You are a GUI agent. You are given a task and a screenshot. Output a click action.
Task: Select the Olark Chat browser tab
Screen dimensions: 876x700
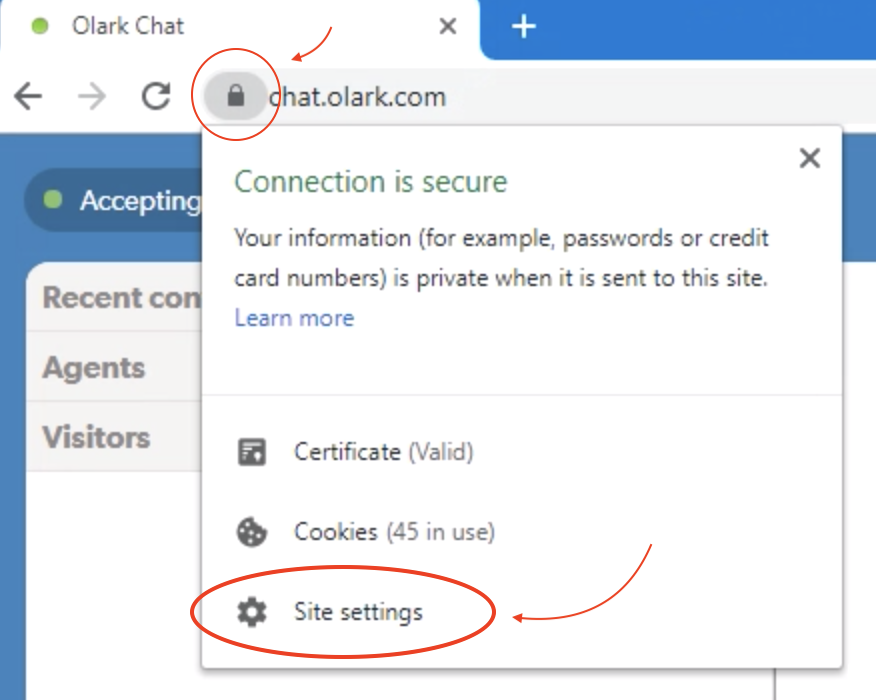(x=235, y=26)
